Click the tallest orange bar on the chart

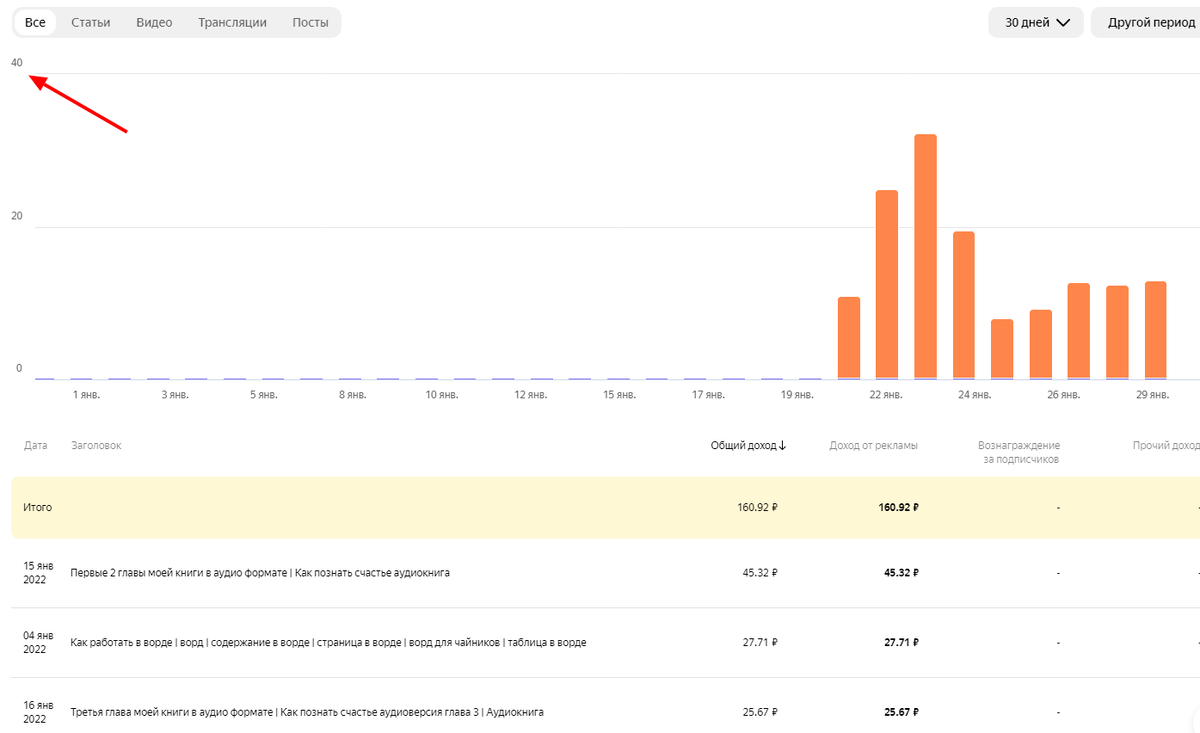pos(925,256)
